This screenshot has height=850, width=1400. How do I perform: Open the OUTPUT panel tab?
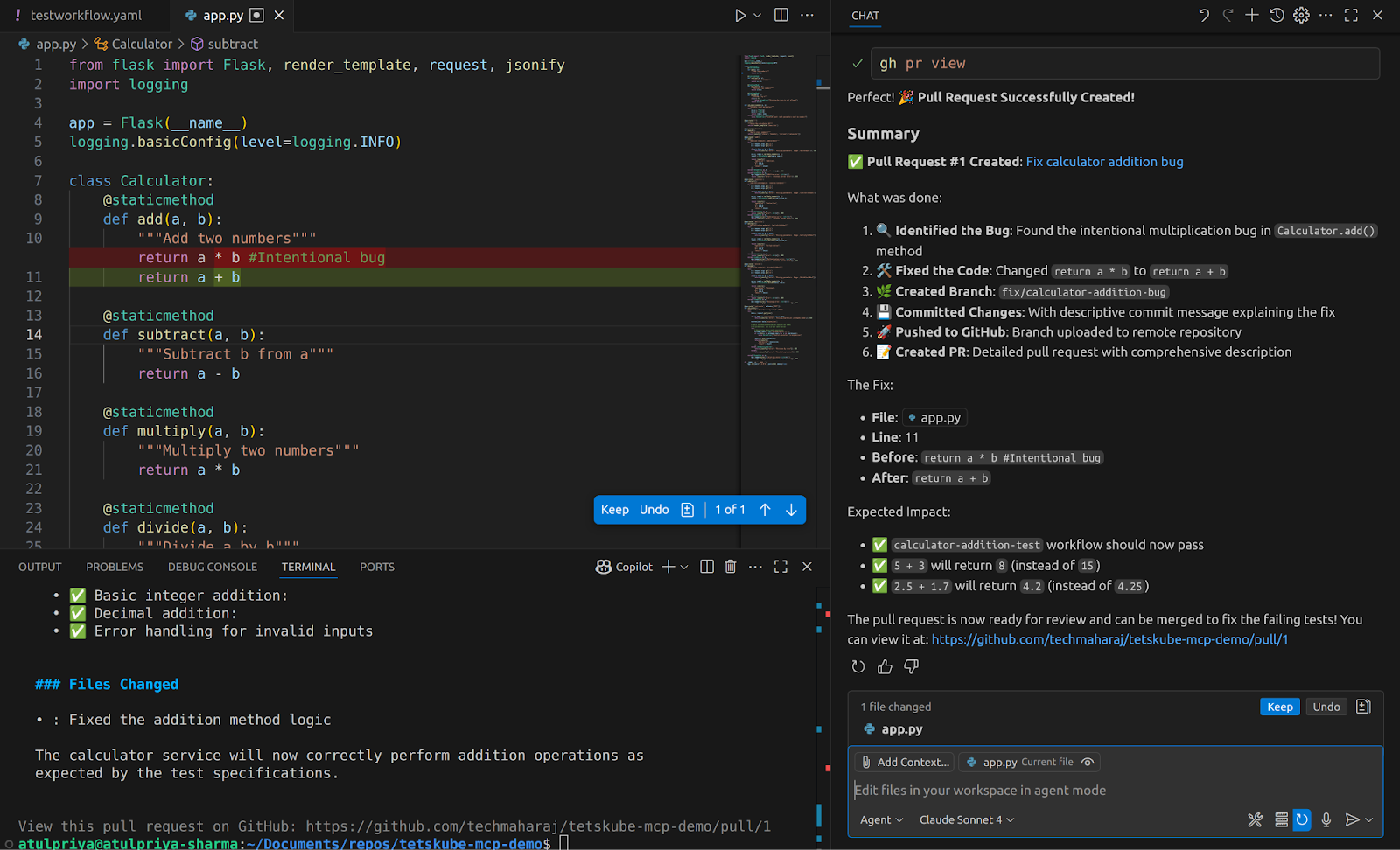coord(40,567)
